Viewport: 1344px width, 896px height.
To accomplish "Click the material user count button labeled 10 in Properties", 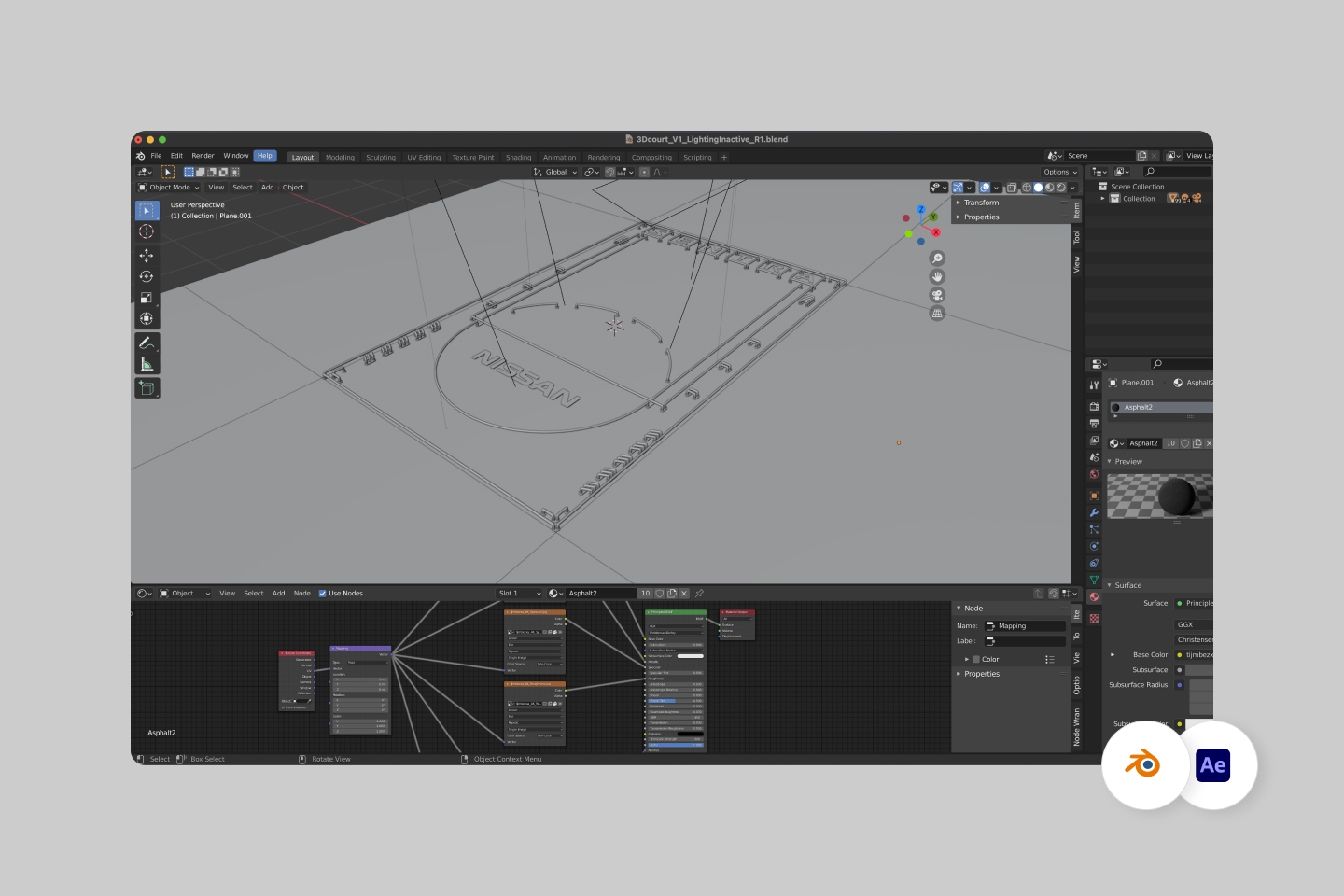I will click(x=1170, y=443).
